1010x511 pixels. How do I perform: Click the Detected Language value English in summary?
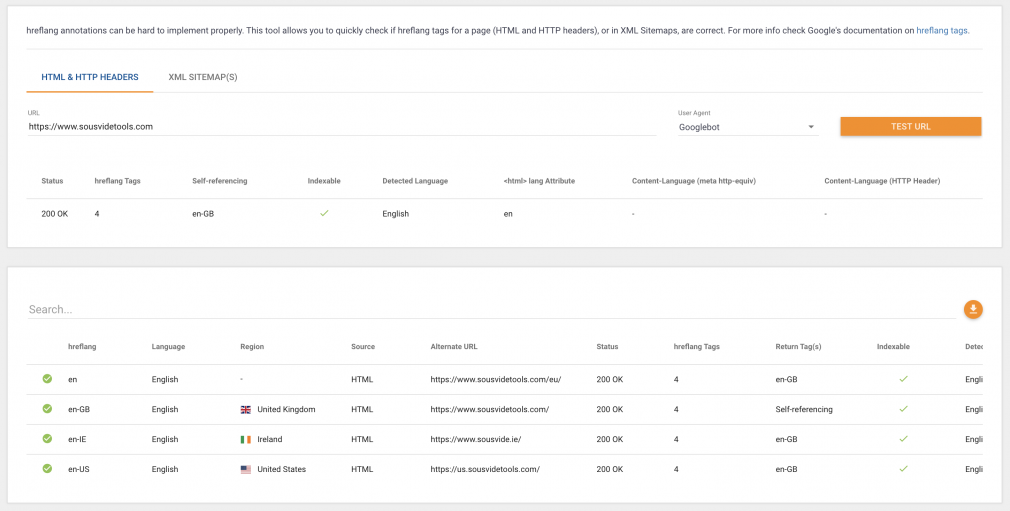pos(395,214)
